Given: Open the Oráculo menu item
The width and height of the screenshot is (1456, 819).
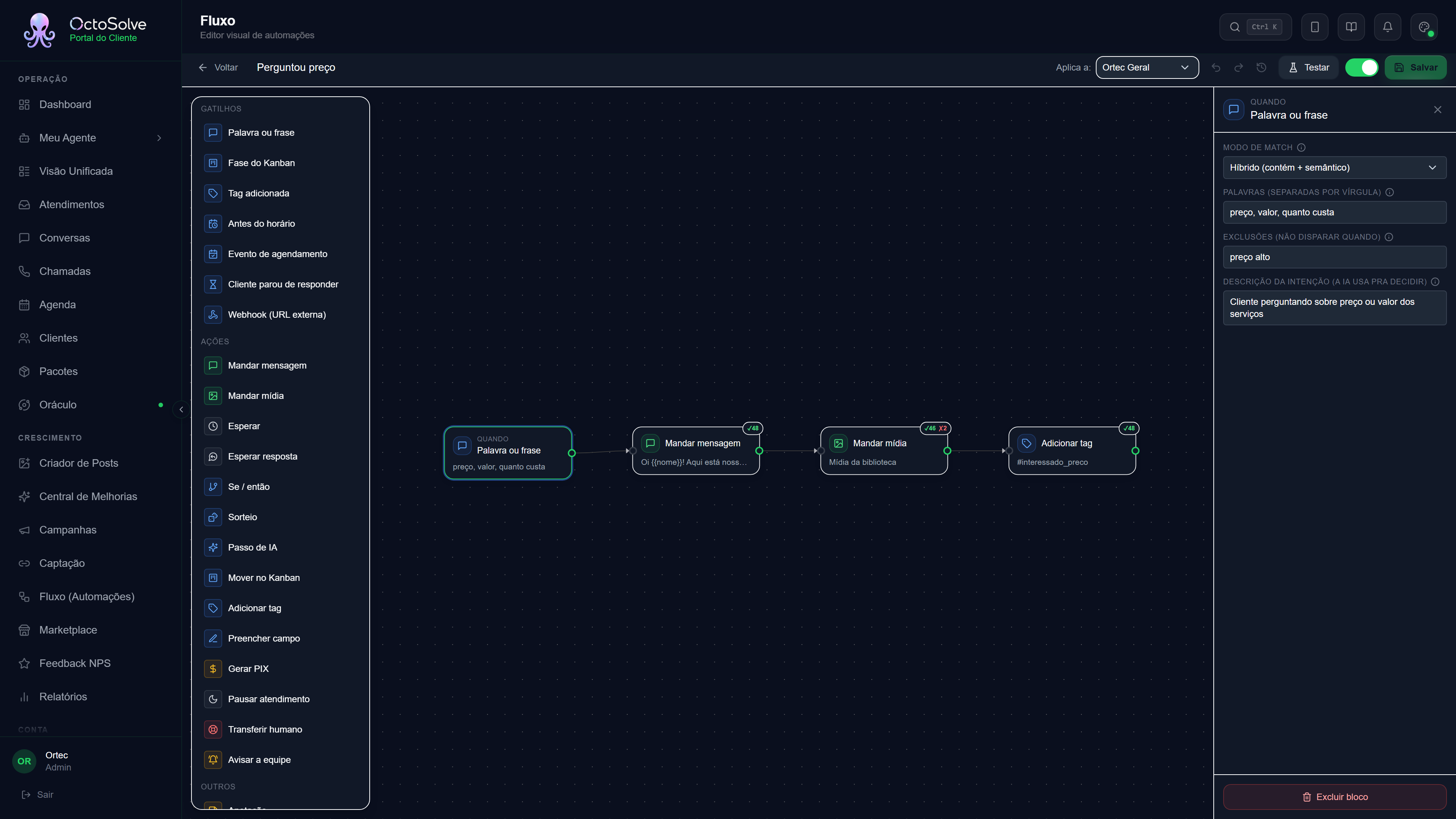Looking at the screenshot, I should tap(91, 405).
